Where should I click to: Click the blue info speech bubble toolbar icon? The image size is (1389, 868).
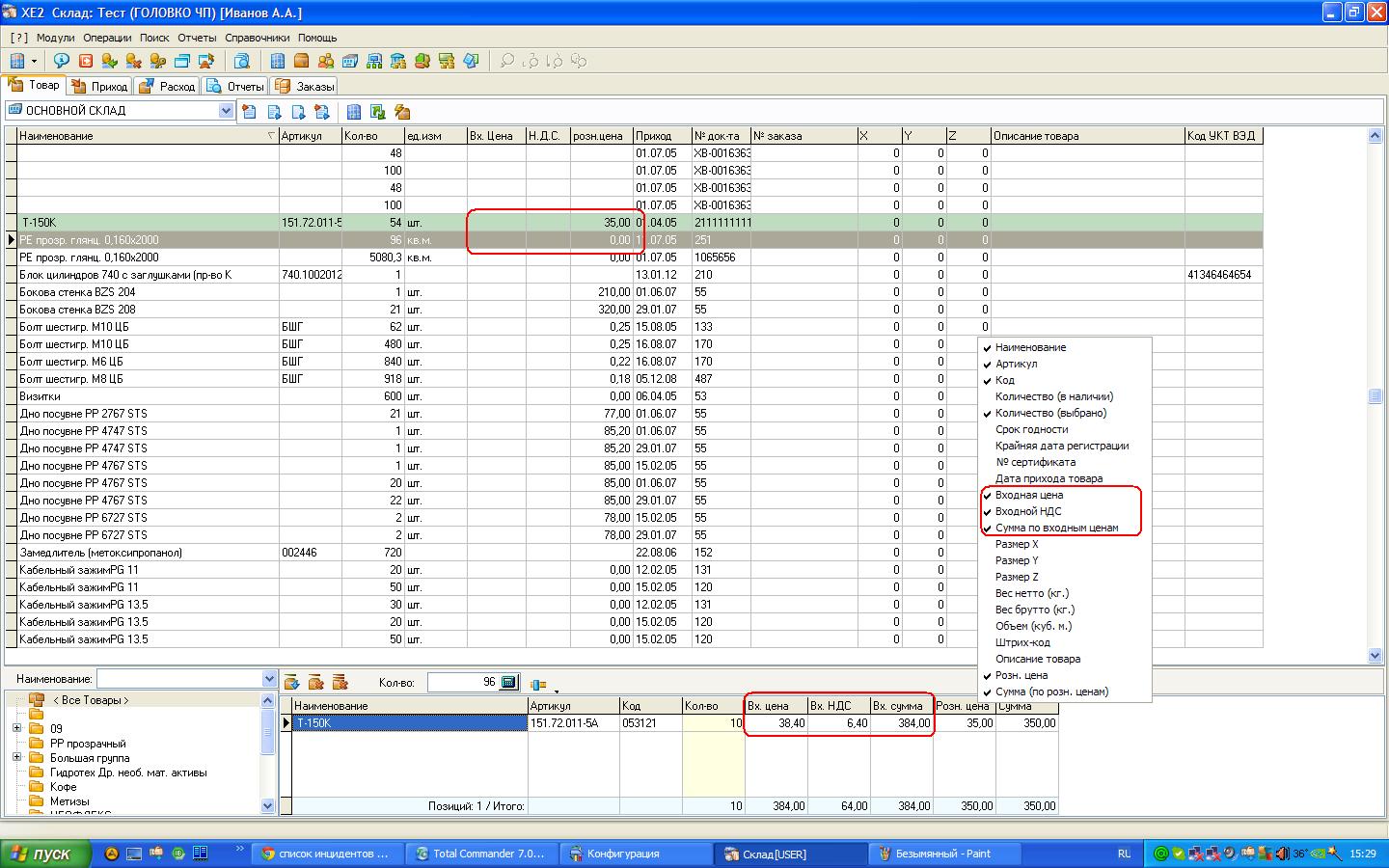62,61
